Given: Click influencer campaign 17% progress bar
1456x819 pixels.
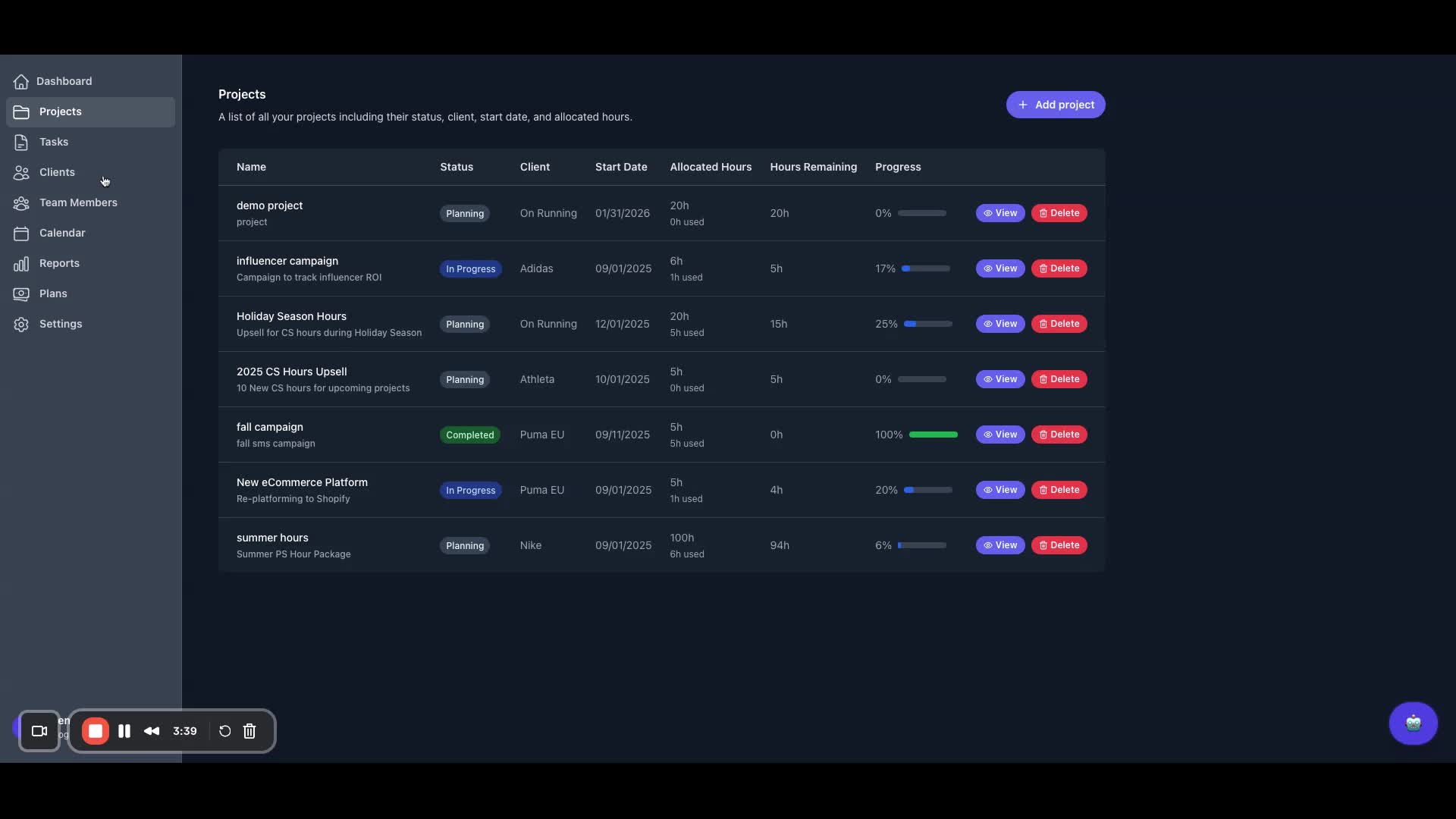Looking at the screenshot, I should 926,268.
